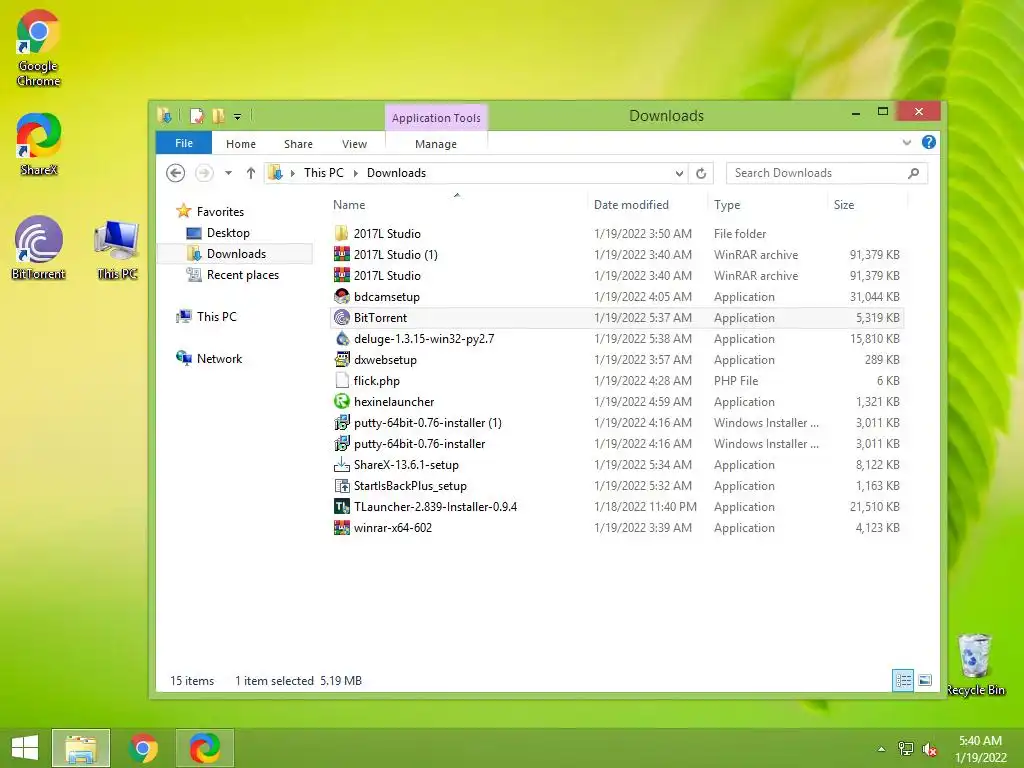Open the Home ribbon tab

click(241, 144)
